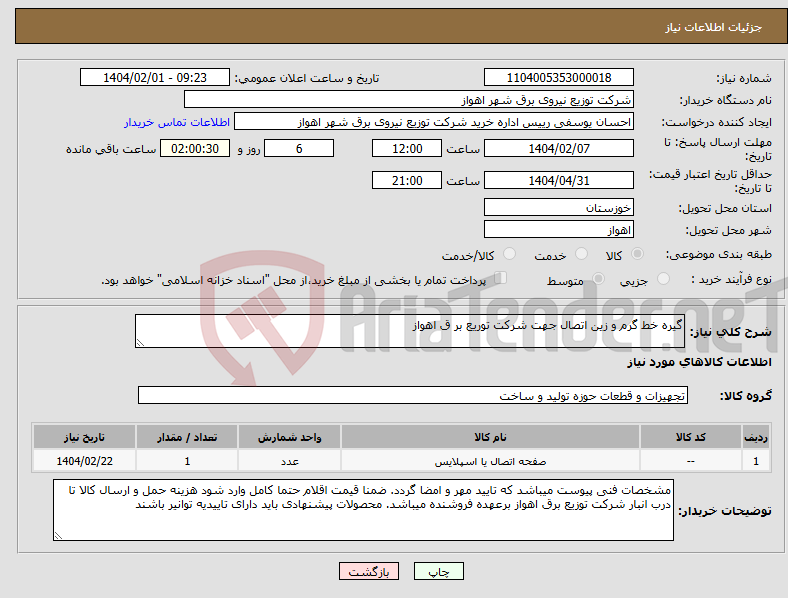Click the buyer organization name field
Viewport: 788px width, 598px height.
[409, 99]
